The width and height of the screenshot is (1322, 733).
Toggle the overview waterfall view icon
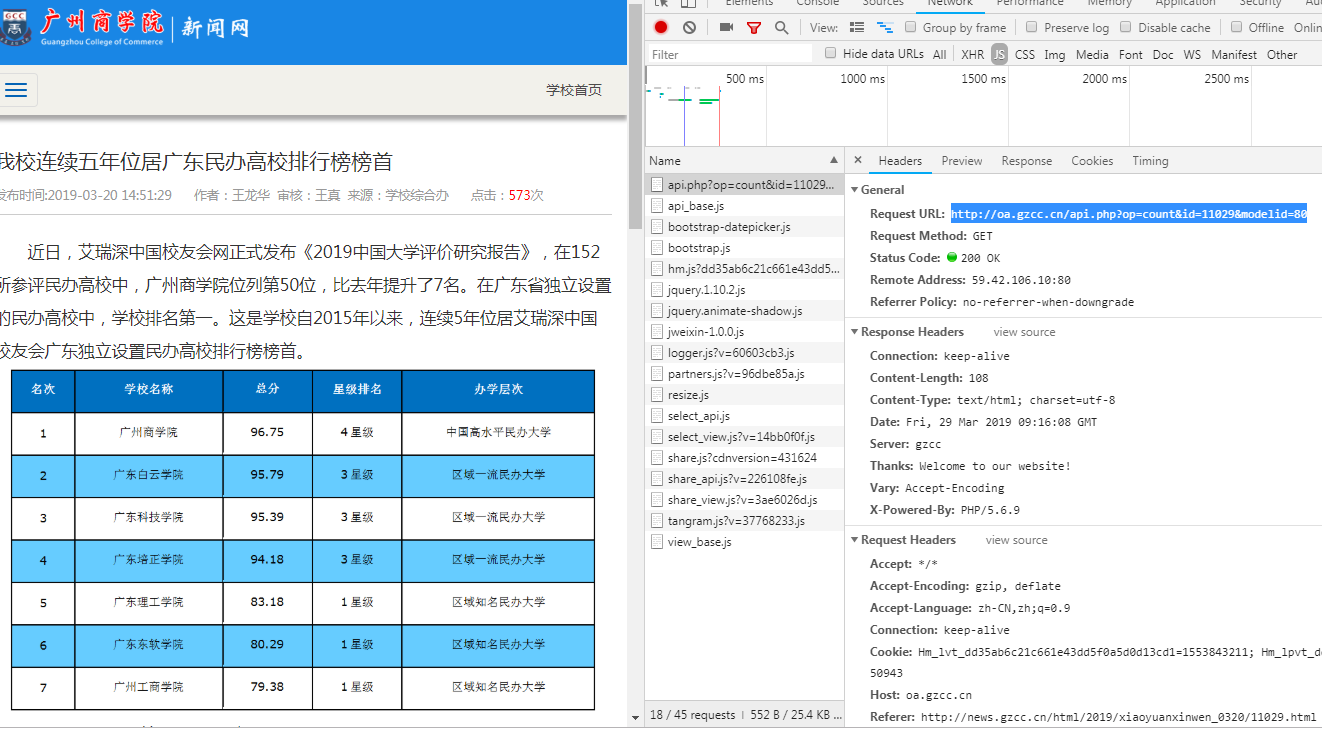(x=884, y=28)
